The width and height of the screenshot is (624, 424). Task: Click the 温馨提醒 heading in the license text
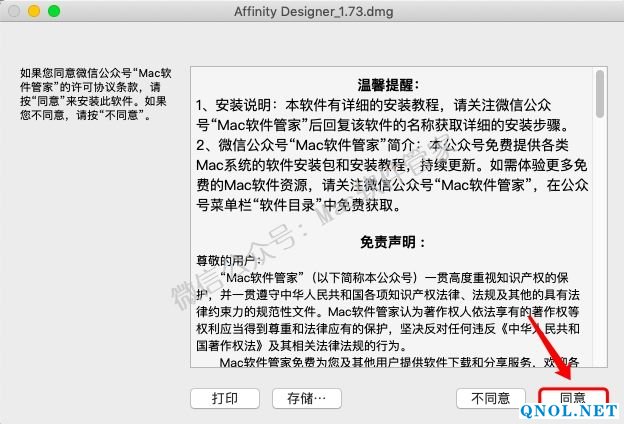(x=391, y=84)
